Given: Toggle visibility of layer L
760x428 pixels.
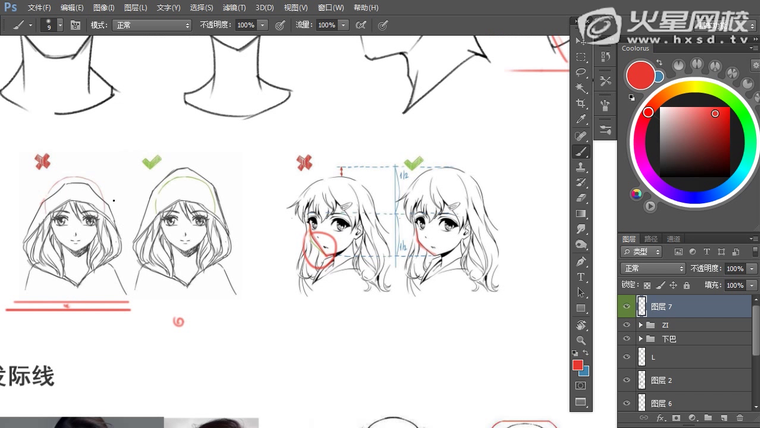Looking at the screenshot, I should [x=627, y=356].
